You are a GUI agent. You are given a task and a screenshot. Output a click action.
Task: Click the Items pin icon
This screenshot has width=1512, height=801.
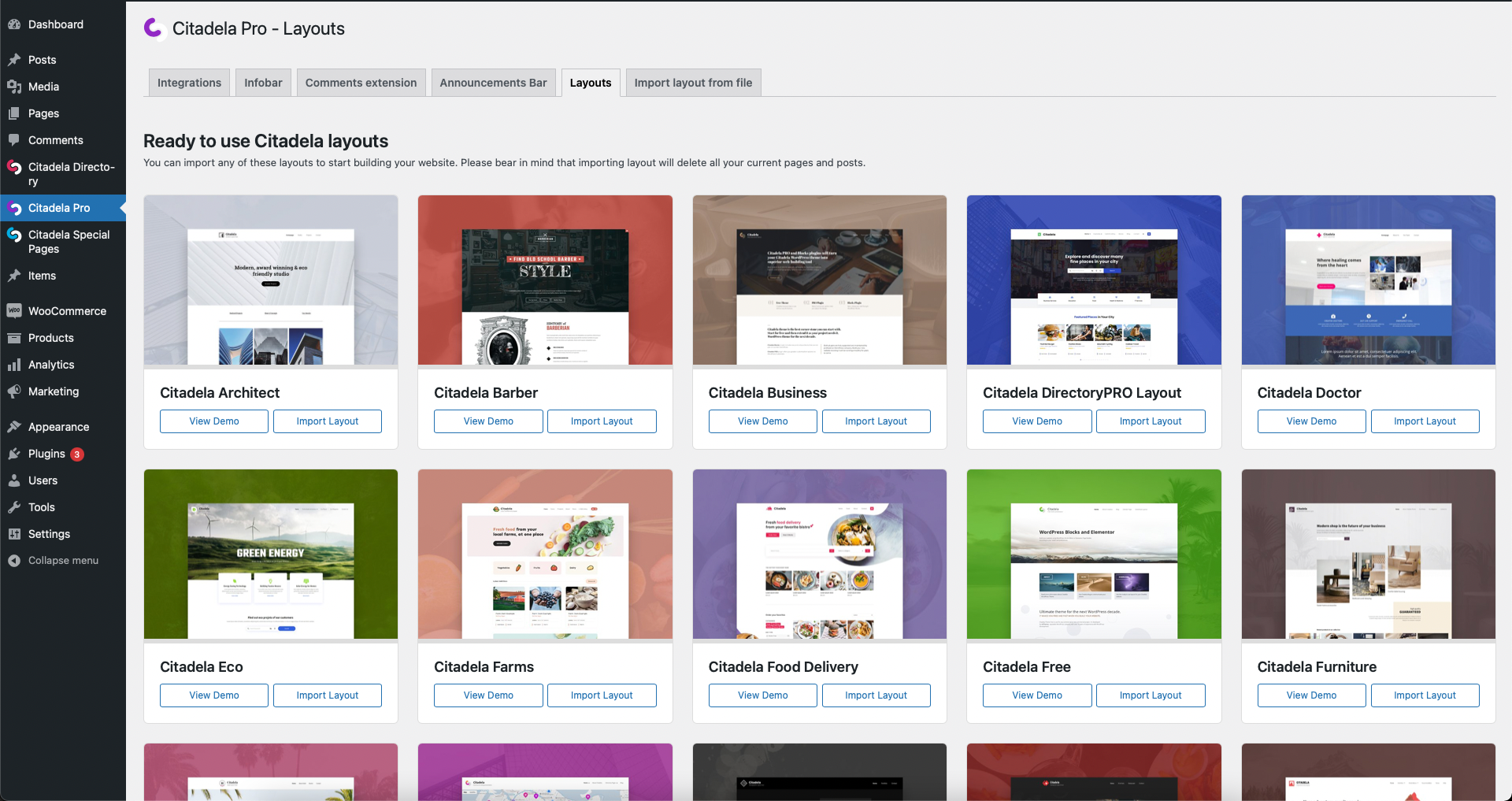[14, 276]
